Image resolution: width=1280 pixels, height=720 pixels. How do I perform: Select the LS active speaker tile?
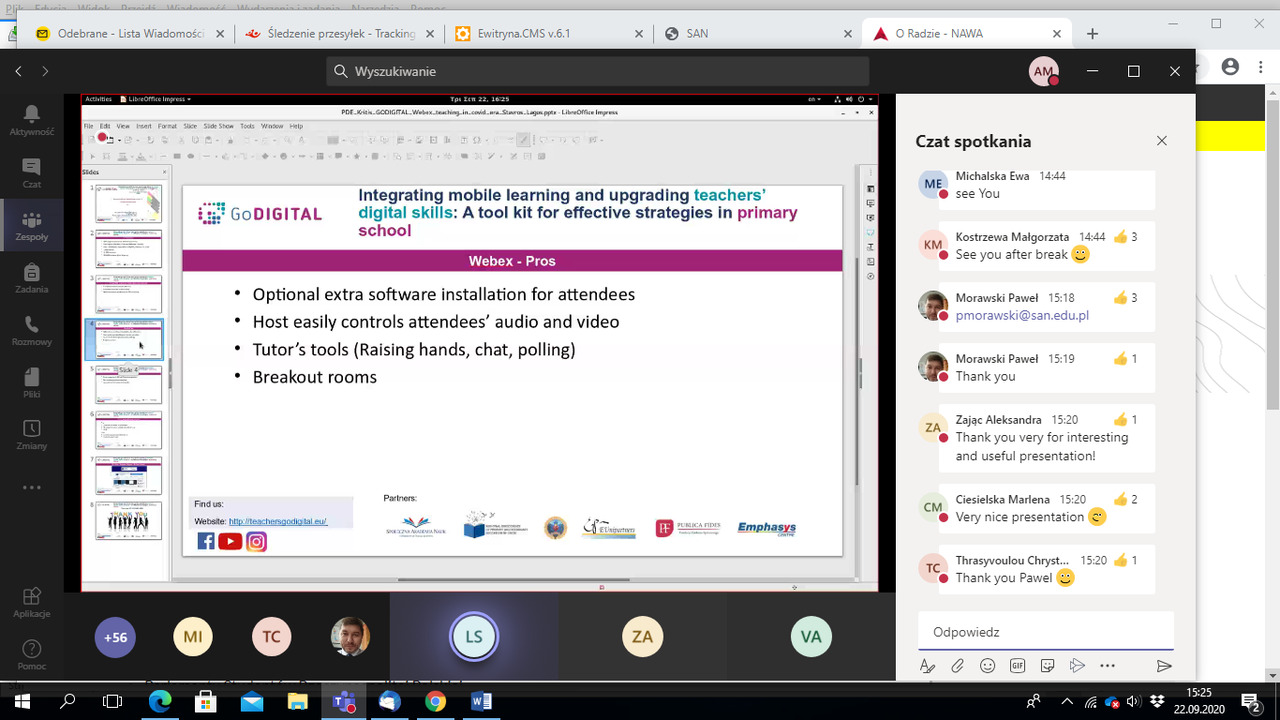click(x=473, y=637)
